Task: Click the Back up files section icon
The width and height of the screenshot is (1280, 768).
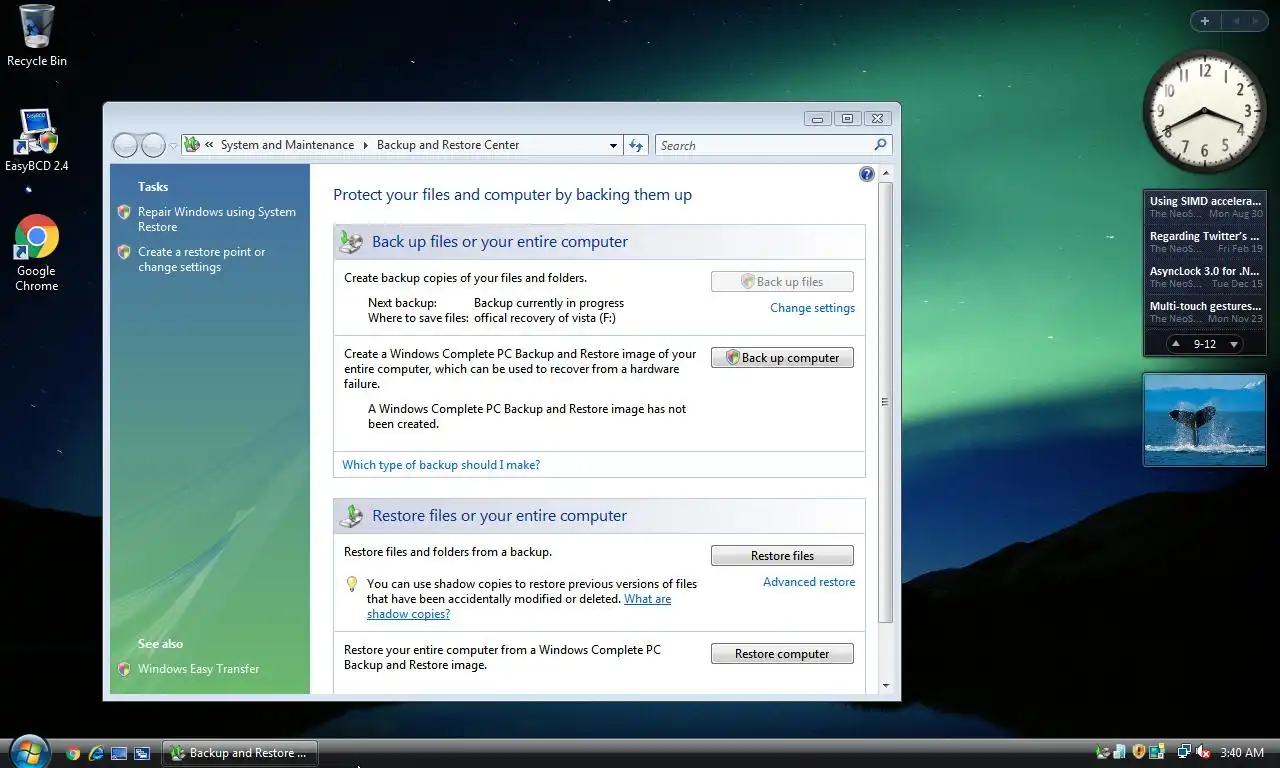Action: tap(351, 241)
